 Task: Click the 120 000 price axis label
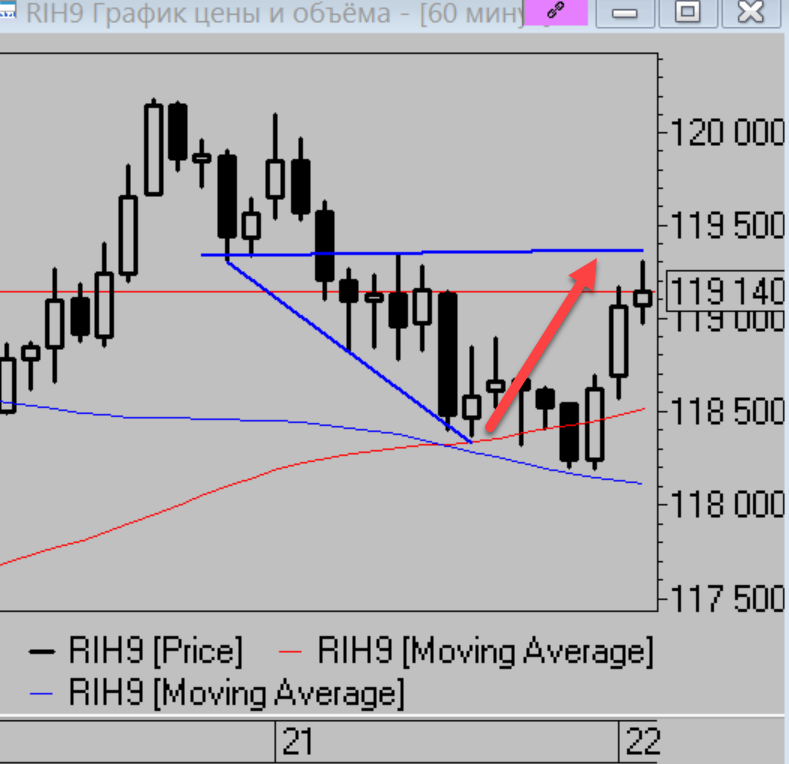[x=728, y=132]
